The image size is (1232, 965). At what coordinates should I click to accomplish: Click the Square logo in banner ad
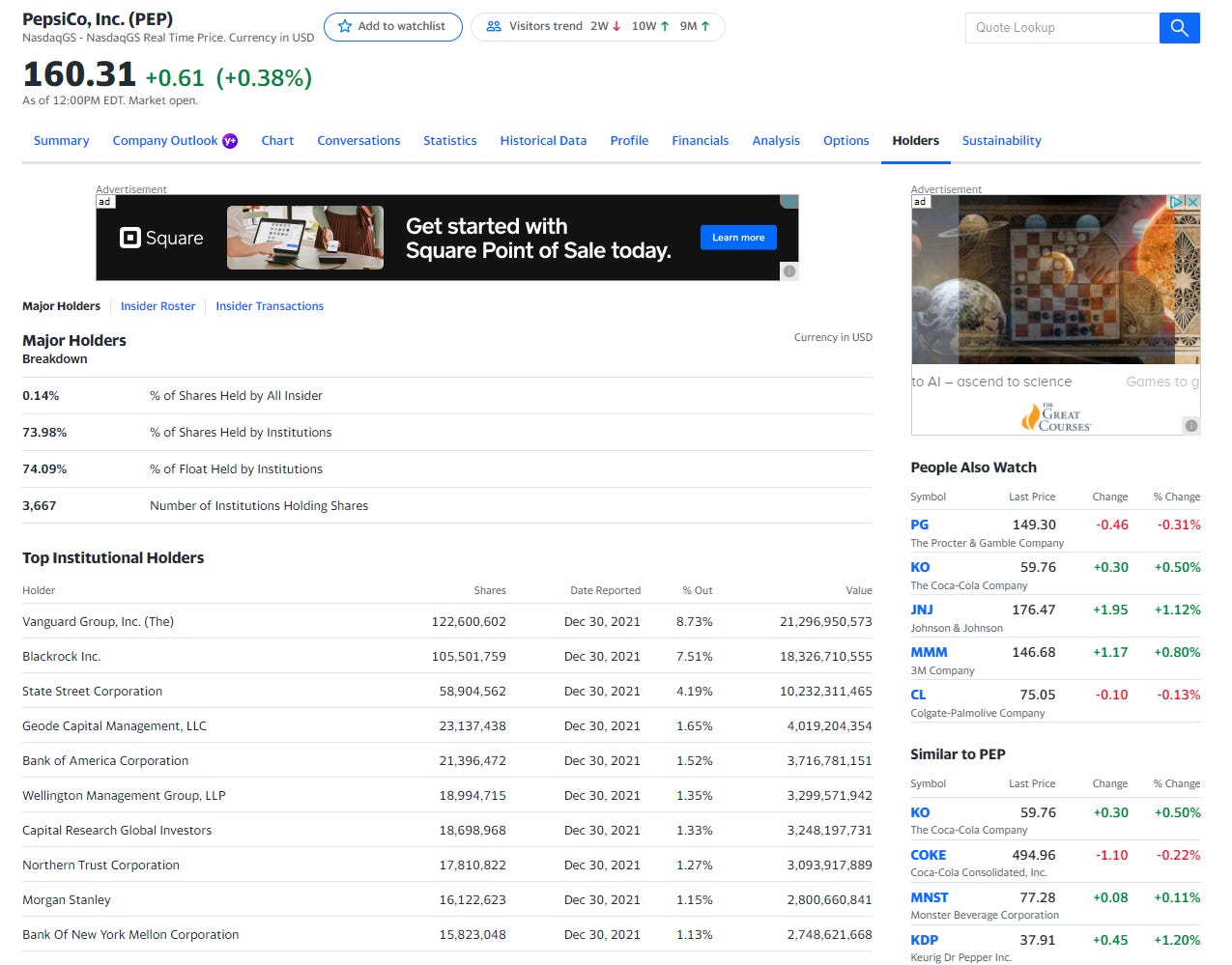click(x=161, y=238)
